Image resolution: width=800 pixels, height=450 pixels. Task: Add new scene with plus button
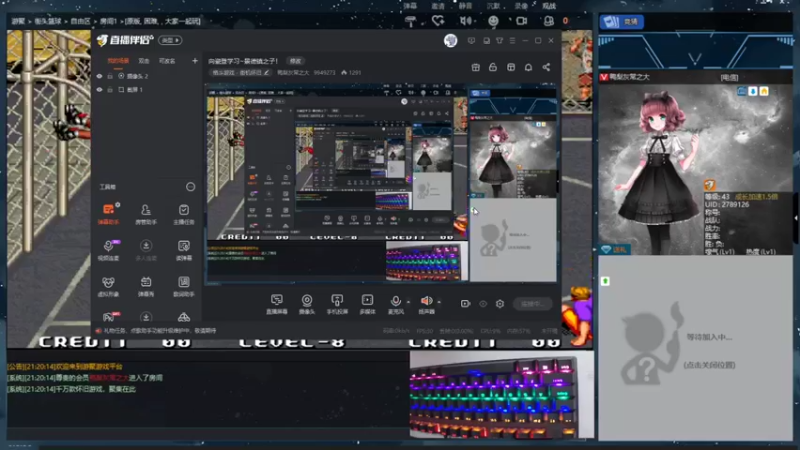click(194, 61)
